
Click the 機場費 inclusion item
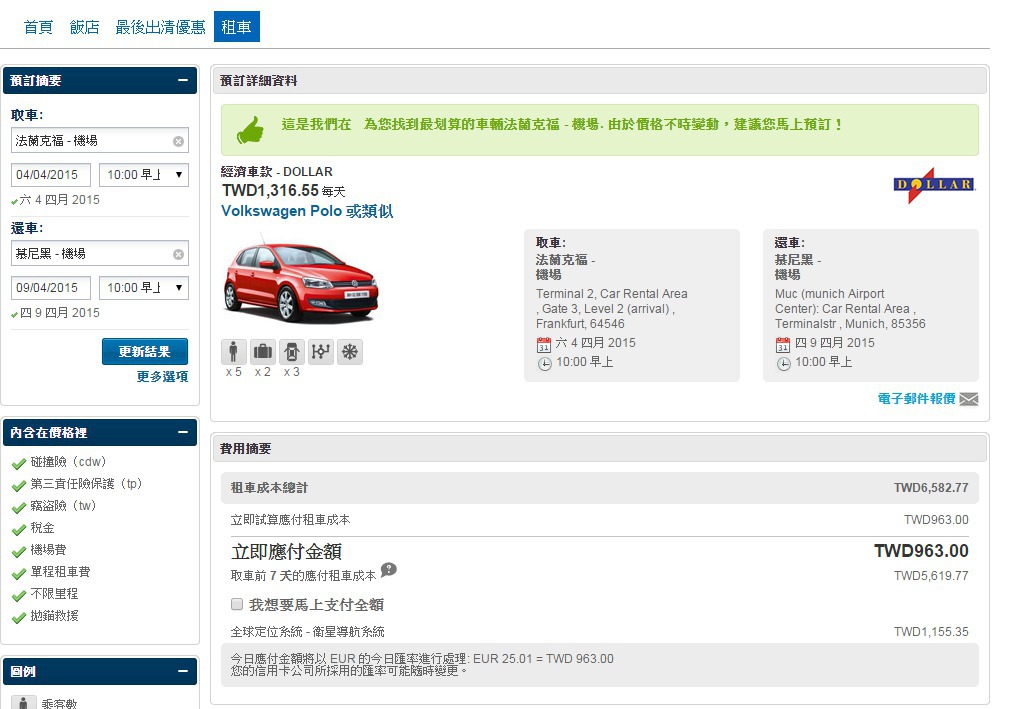pos(48,550)
